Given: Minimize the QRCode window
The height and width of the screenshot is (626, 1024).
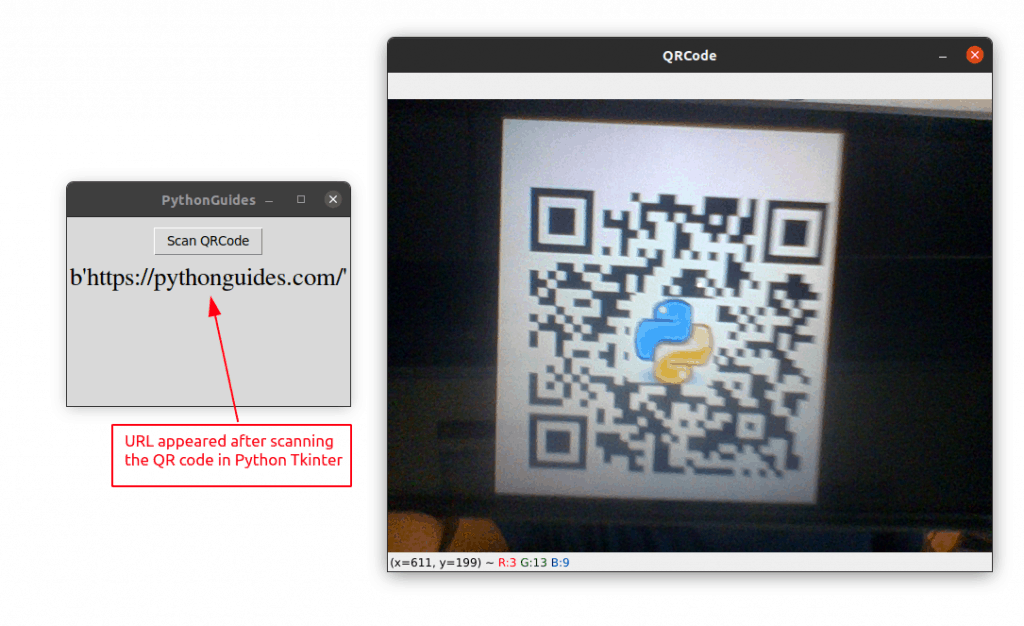Looking at the screenshot, I should click(x=942, y=57).
